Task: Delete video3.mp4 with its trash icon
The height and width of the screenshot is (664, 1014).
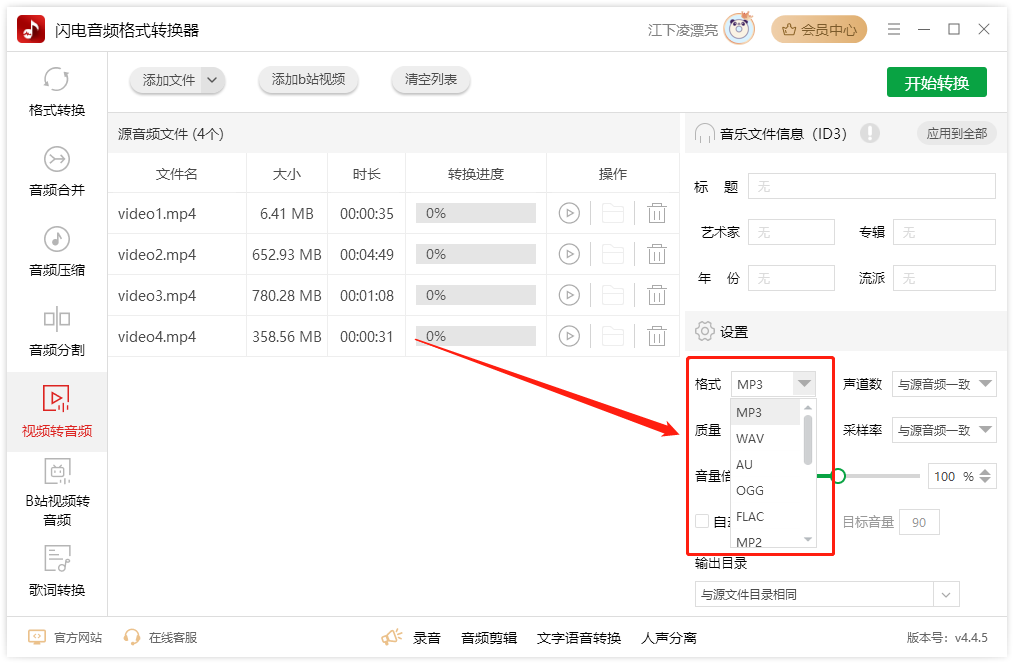Action: [x=656, y=295]
